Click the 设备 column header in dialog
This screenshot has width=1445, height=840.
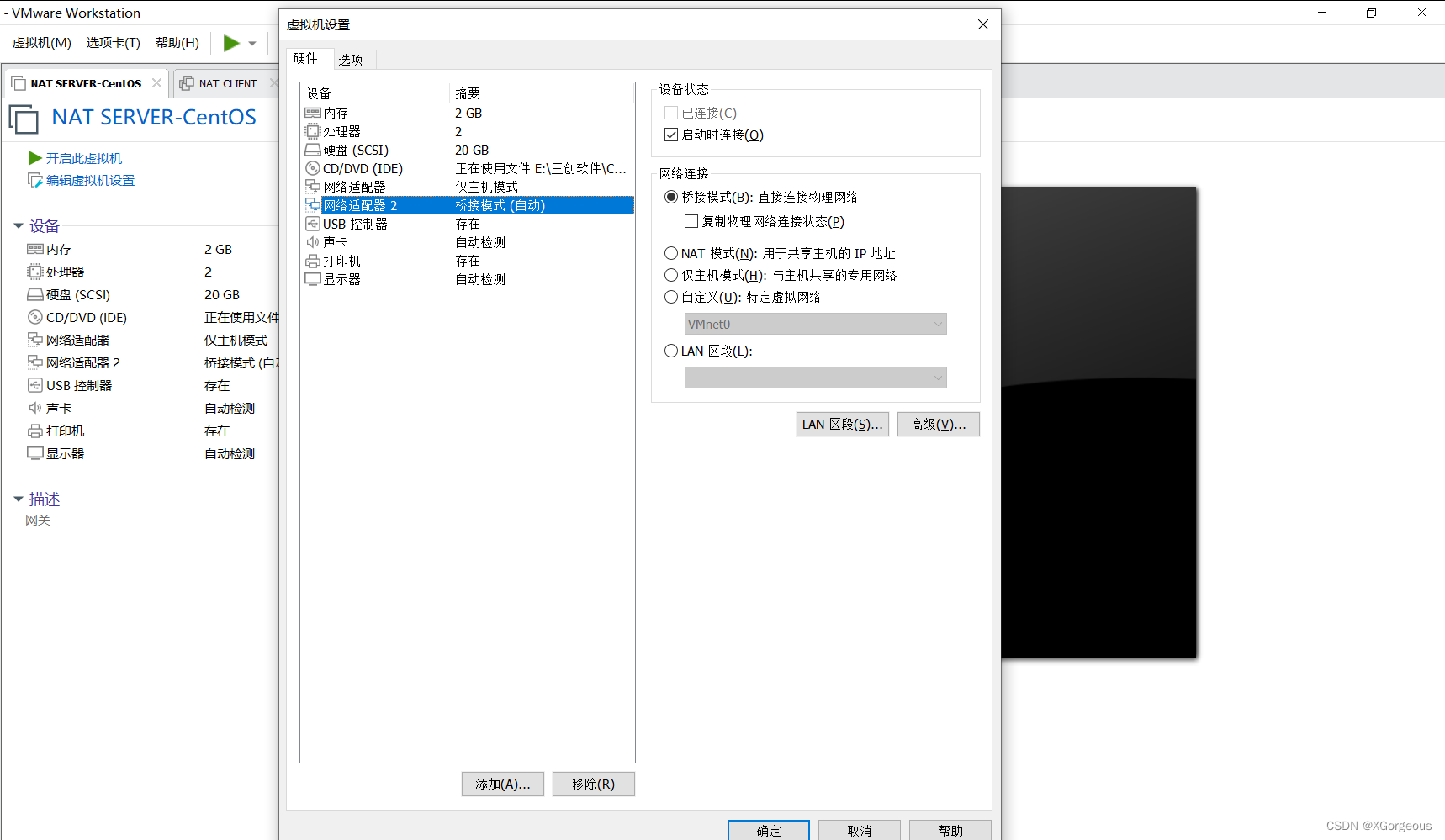coord(375,93)
